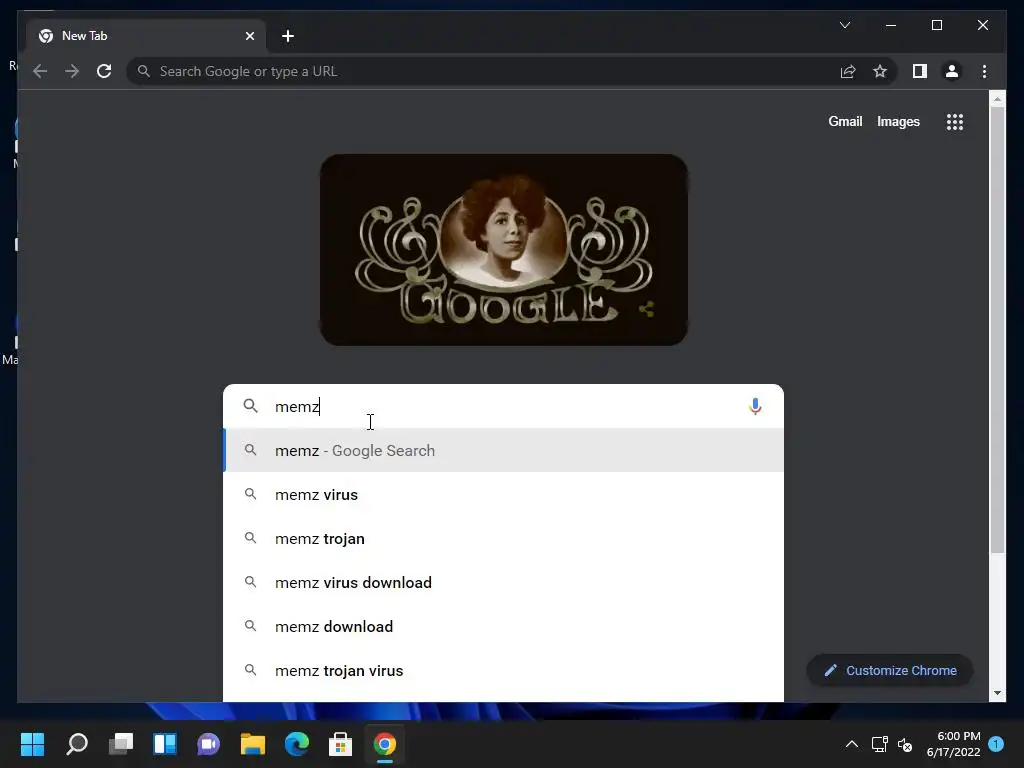1024x768 pixels.
Task: Open the clock and date 6:00 PM
Action: (x=953, y=744)
